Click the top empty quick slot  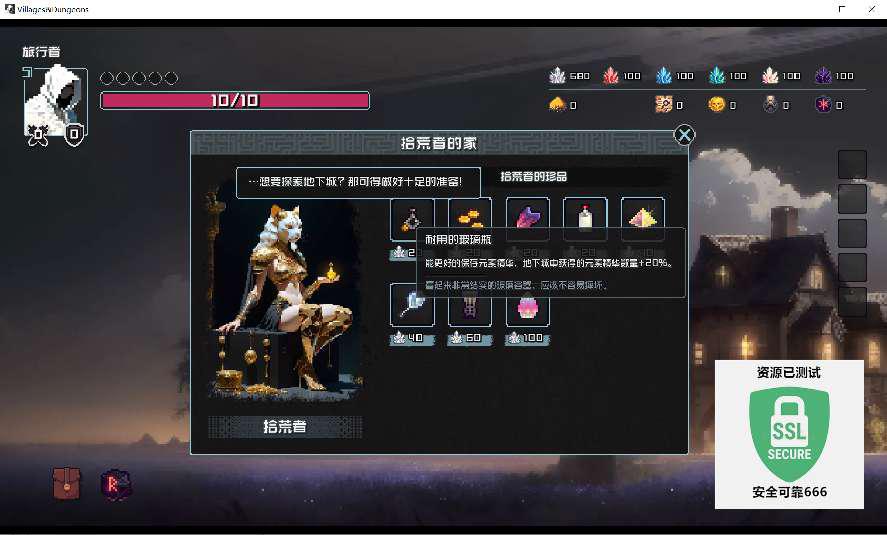852,165
